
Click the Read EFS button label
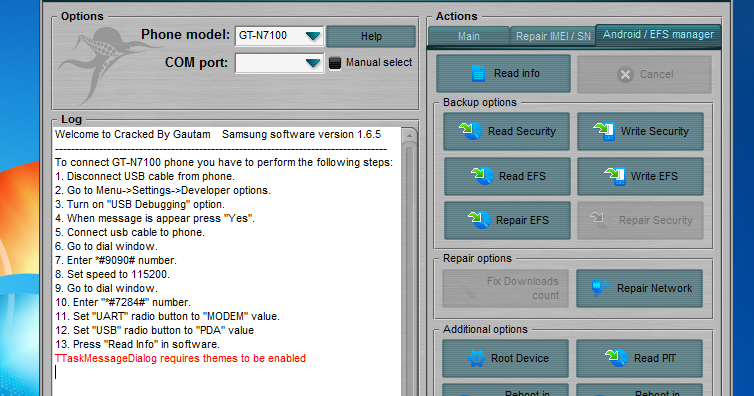522,176
